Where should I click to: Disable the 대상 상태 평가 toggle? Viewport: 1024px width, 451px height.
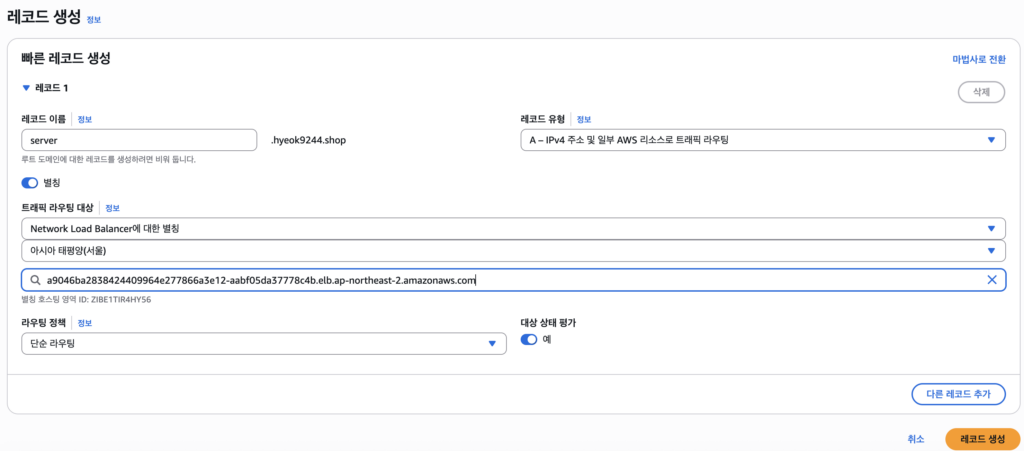529,339
